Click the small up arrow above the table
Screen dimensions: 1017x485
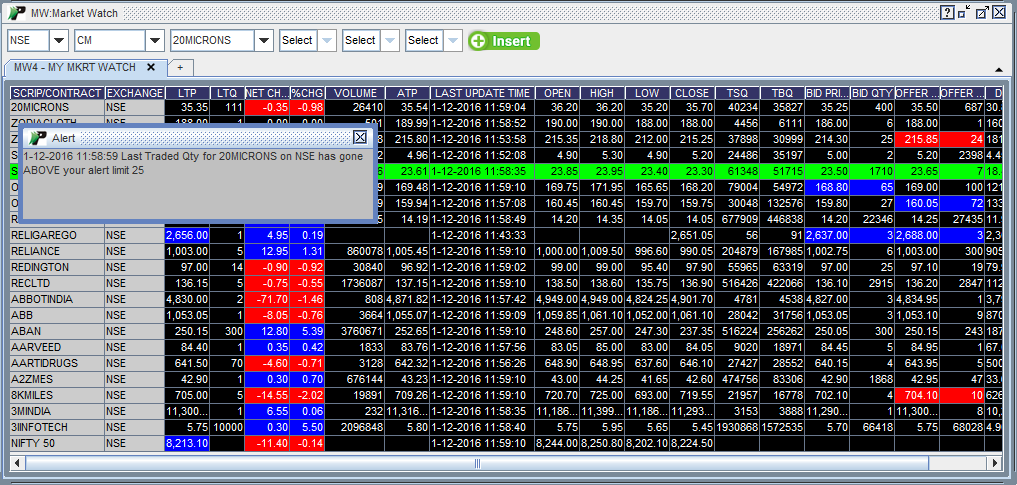click(999, 69)
